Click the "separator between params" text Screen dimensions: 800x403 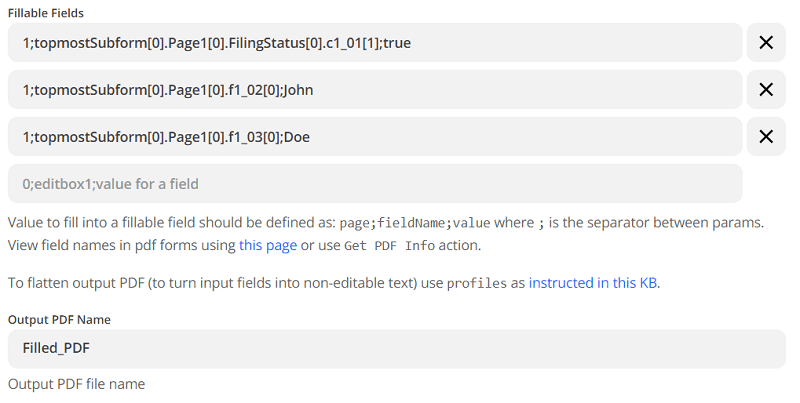coord(680,223)
